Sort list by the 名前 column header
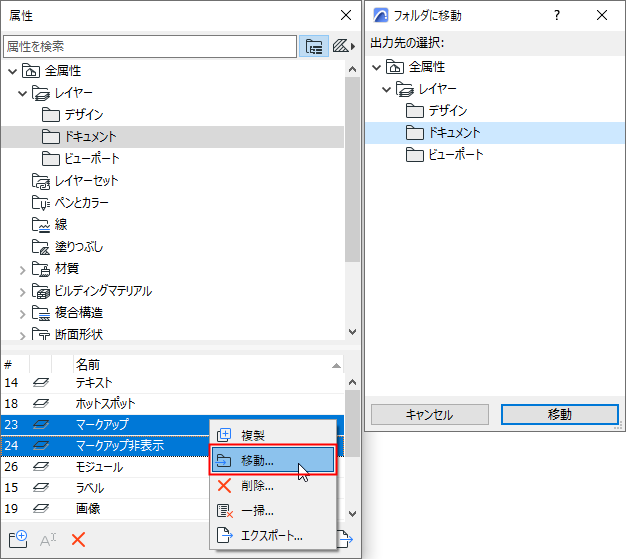This screenshot has width=626, height=559. (208, 364)
